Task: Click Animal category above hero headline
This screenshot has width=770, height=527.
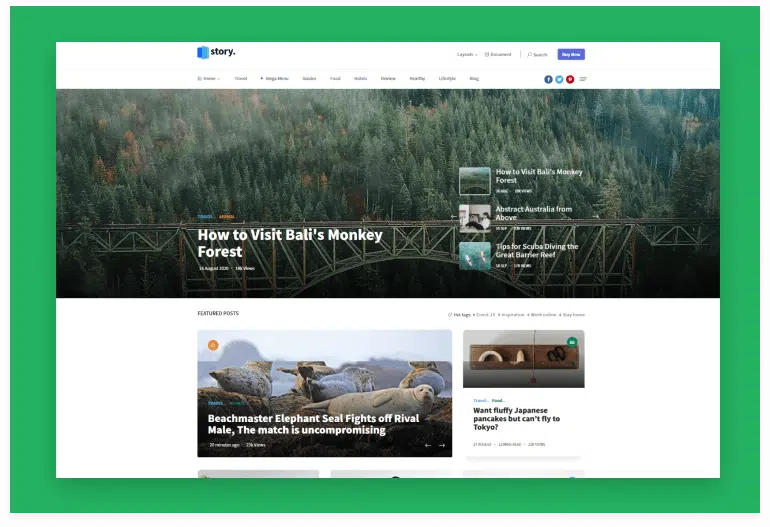Action: [227, 217]
